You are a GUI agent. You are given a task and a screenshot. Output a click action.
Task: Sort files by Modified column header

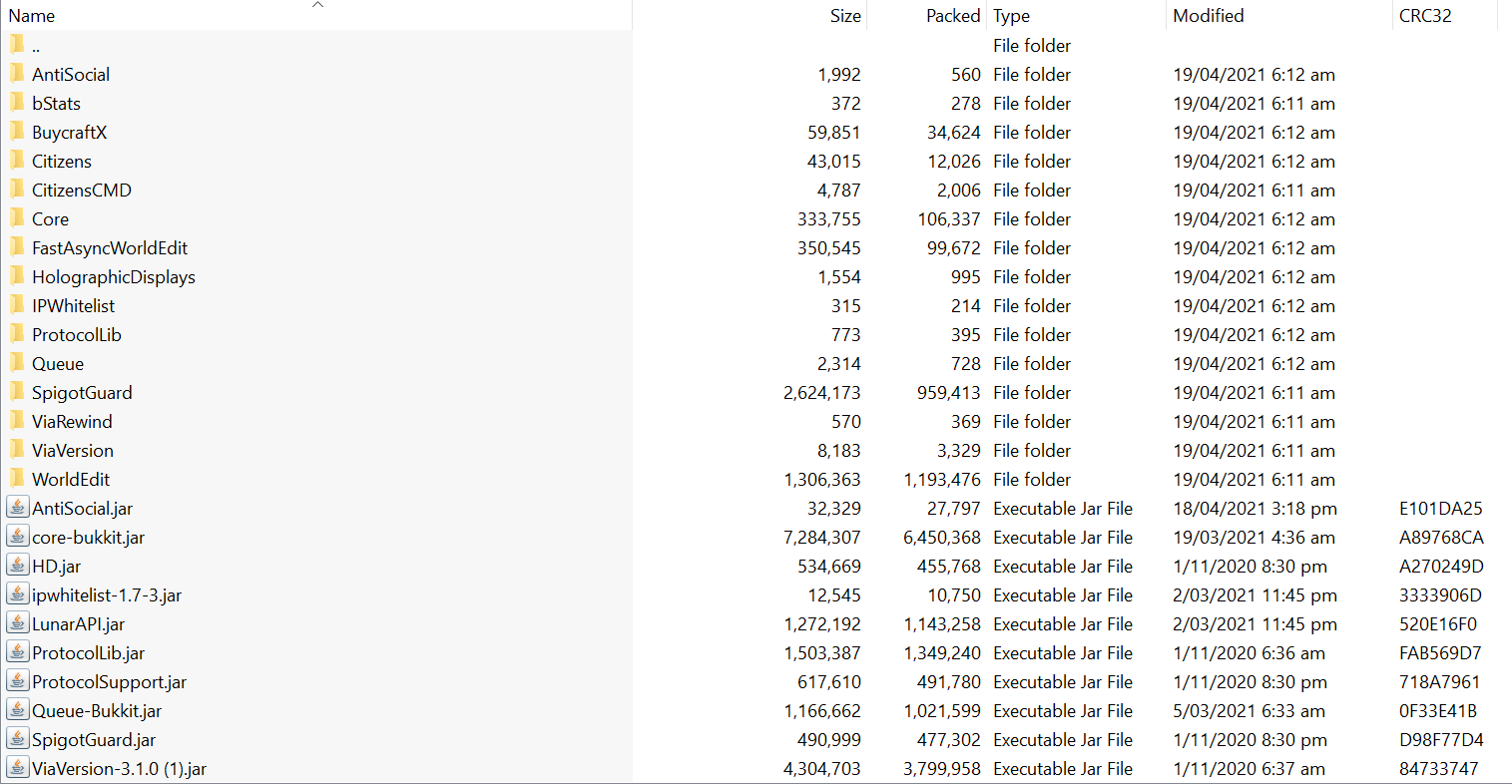coord(1208,16)
